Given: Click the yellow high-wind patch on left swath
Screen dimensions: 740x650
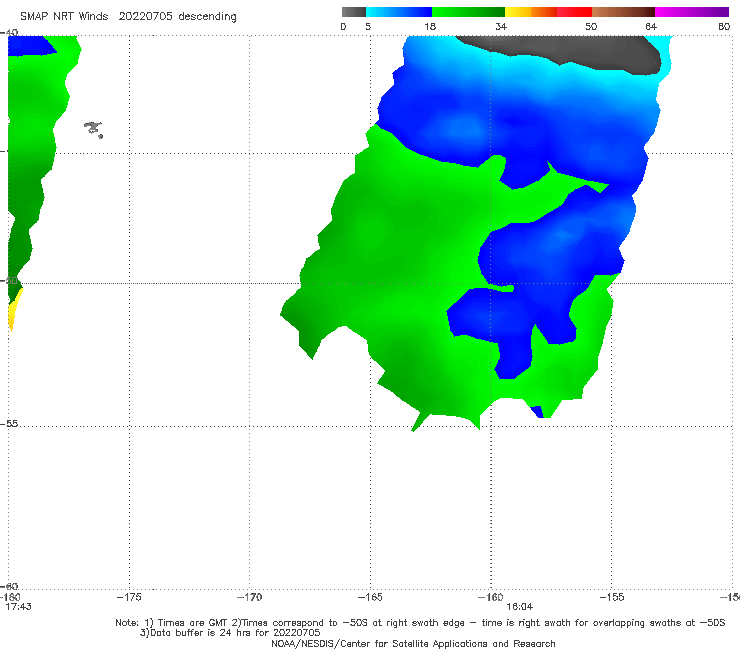Looking at the screenshot, I should [14, 308].
